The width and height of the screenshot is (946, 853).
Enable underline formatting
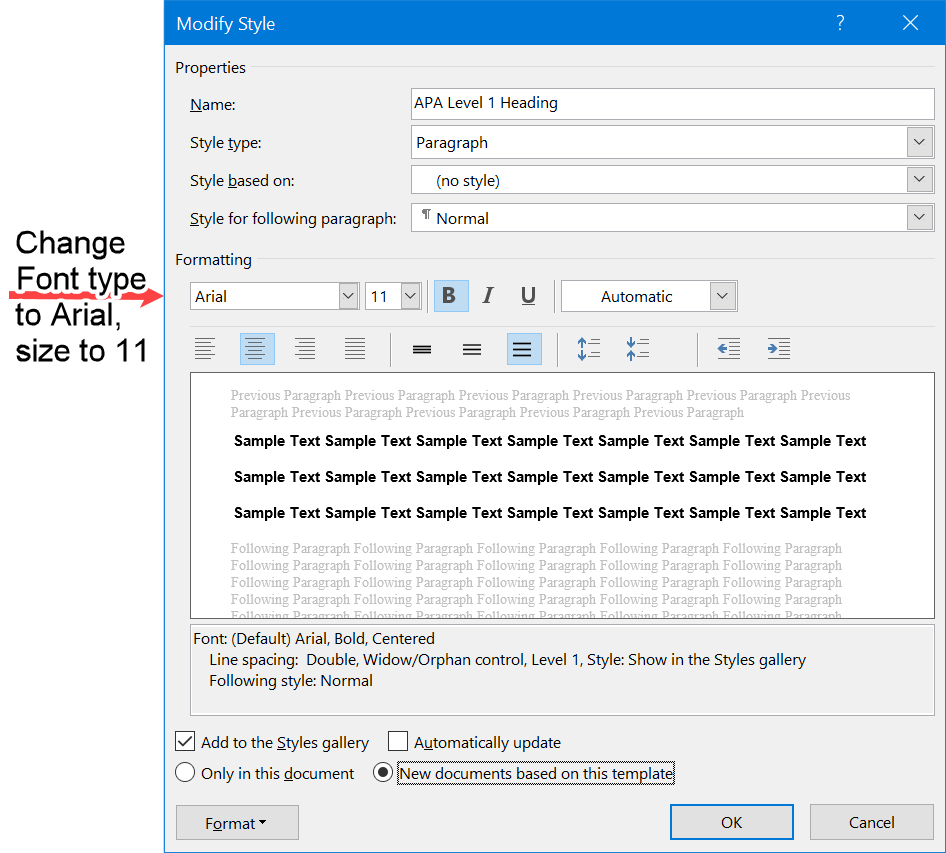click(527, 295)
